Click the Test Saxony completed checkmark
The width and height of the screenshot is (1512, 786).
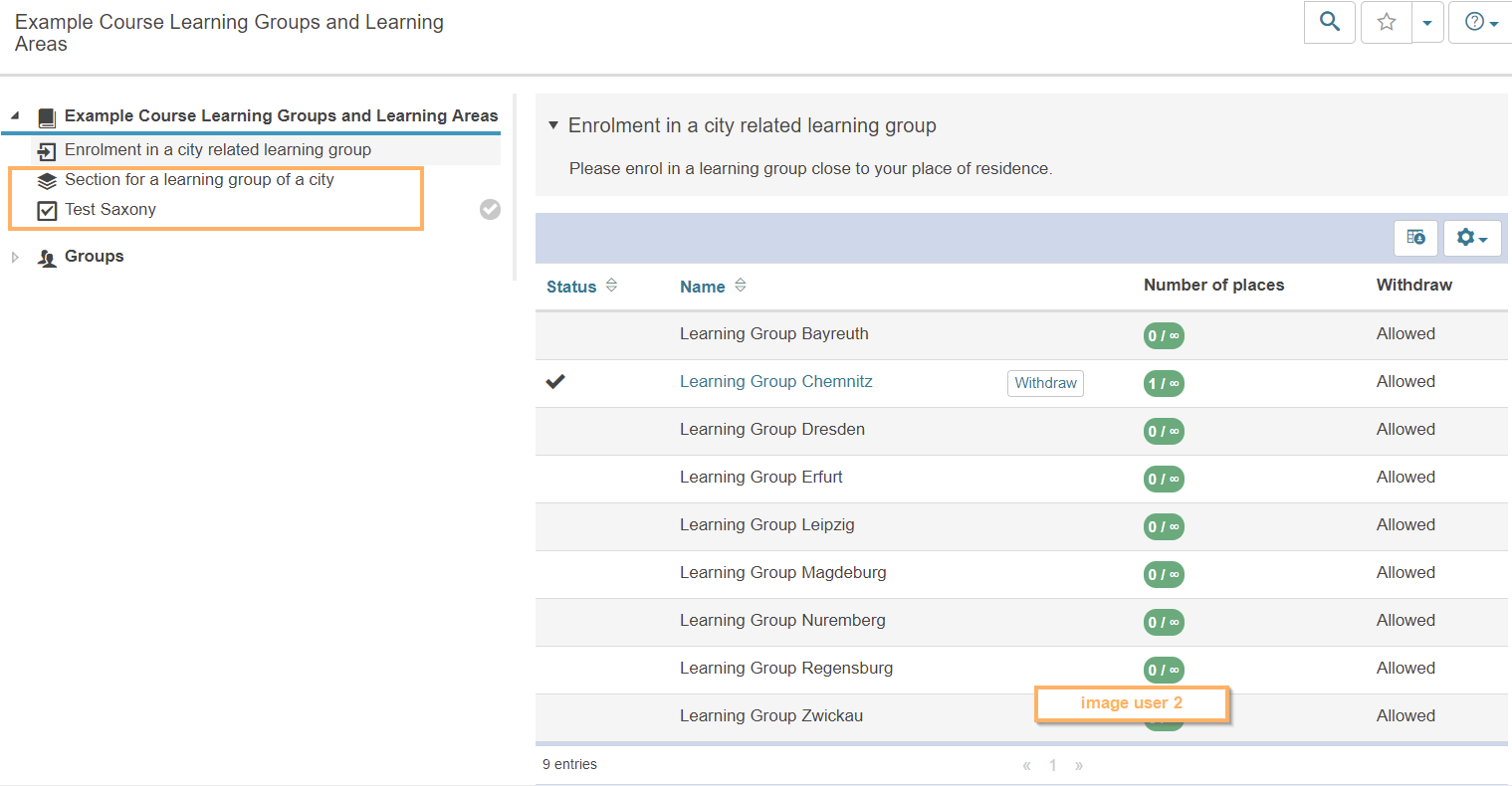[490, 209]
